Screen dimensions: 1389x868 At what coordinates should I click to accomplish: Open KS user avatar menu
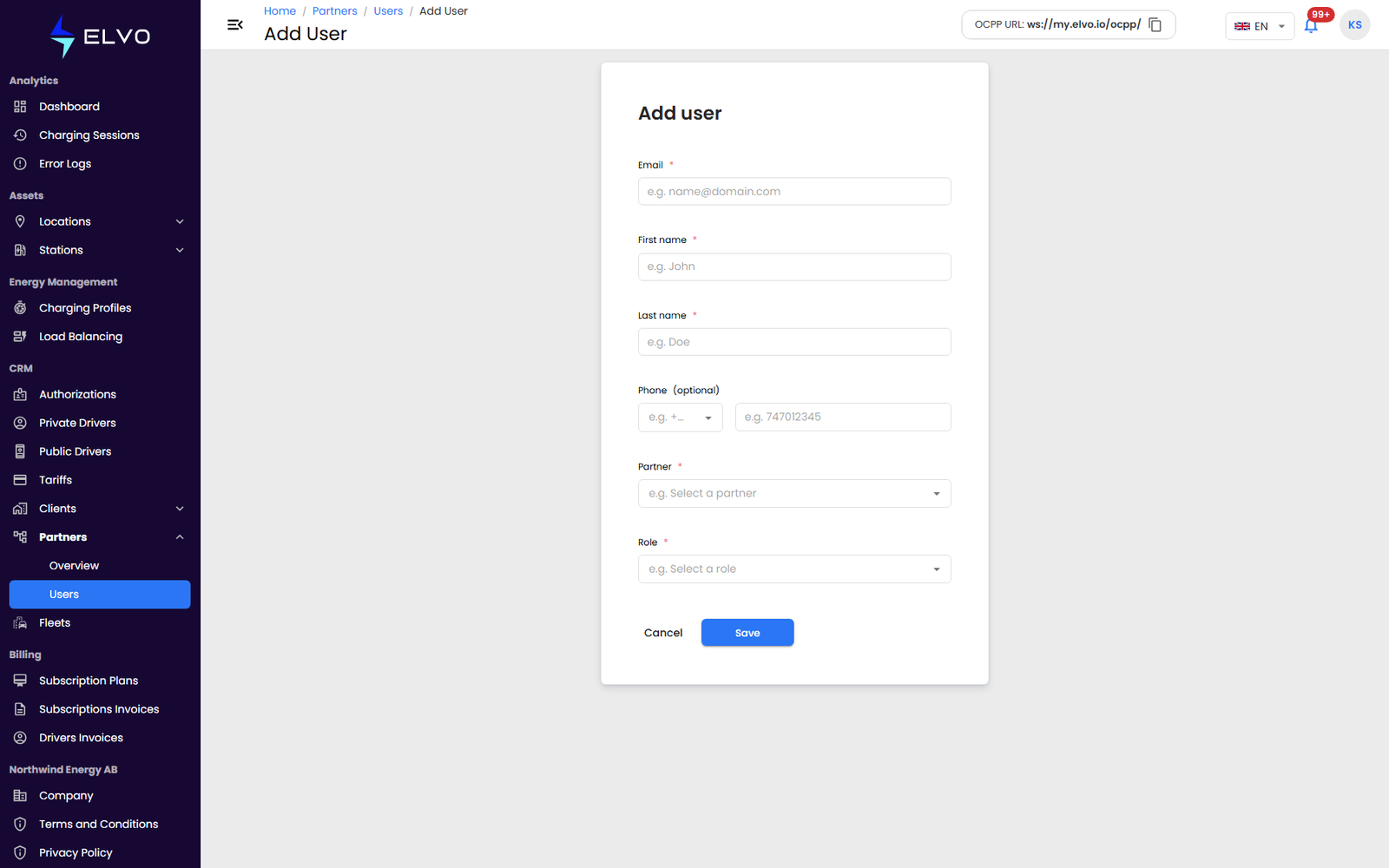pyautogui.click(x=1354, y=25)
